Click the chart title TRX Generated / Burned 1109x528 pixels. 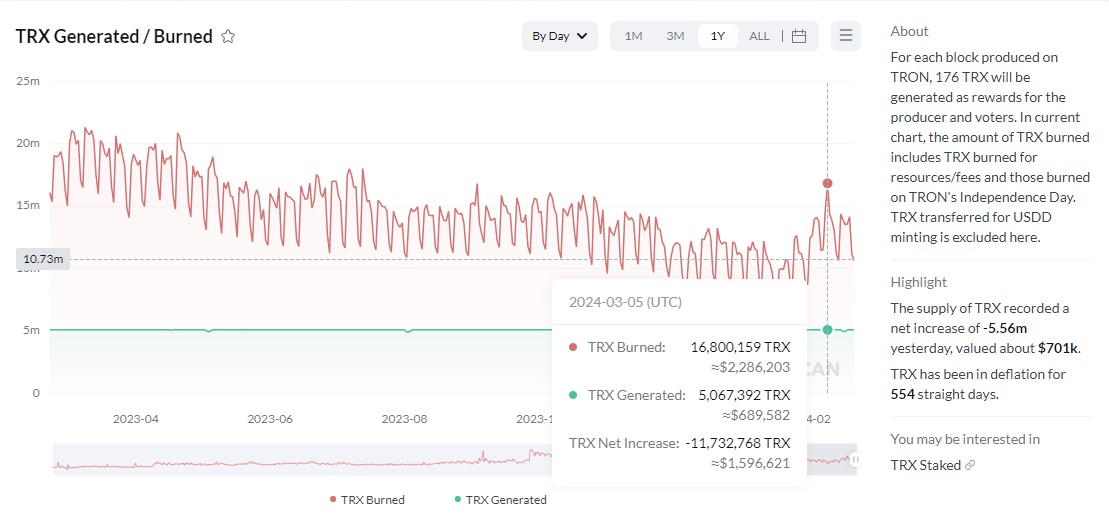(x=114, y=37)
